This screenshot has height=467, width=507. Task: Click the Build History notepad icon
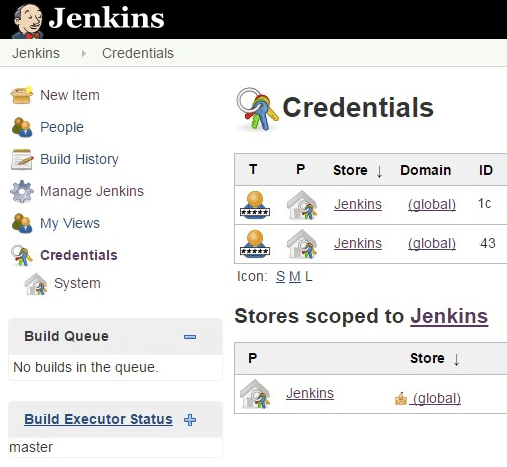pos(22,159)
